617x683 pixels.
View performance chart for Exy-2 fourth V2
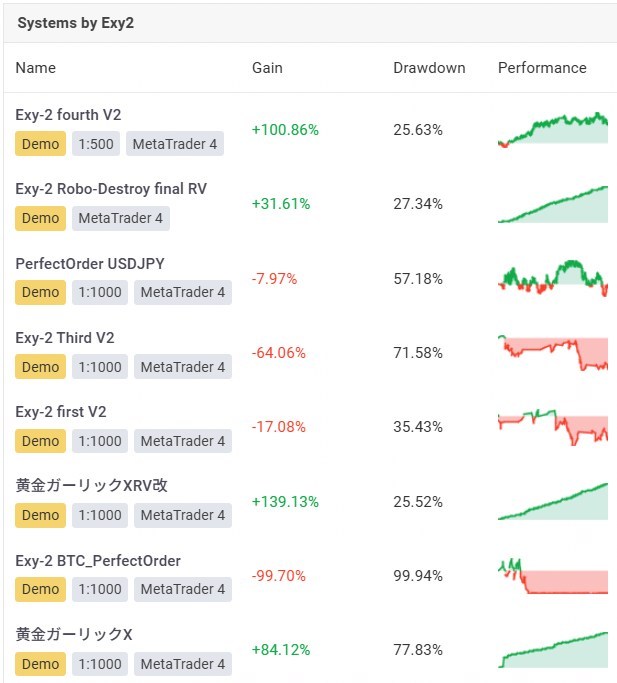click(552, 130)
